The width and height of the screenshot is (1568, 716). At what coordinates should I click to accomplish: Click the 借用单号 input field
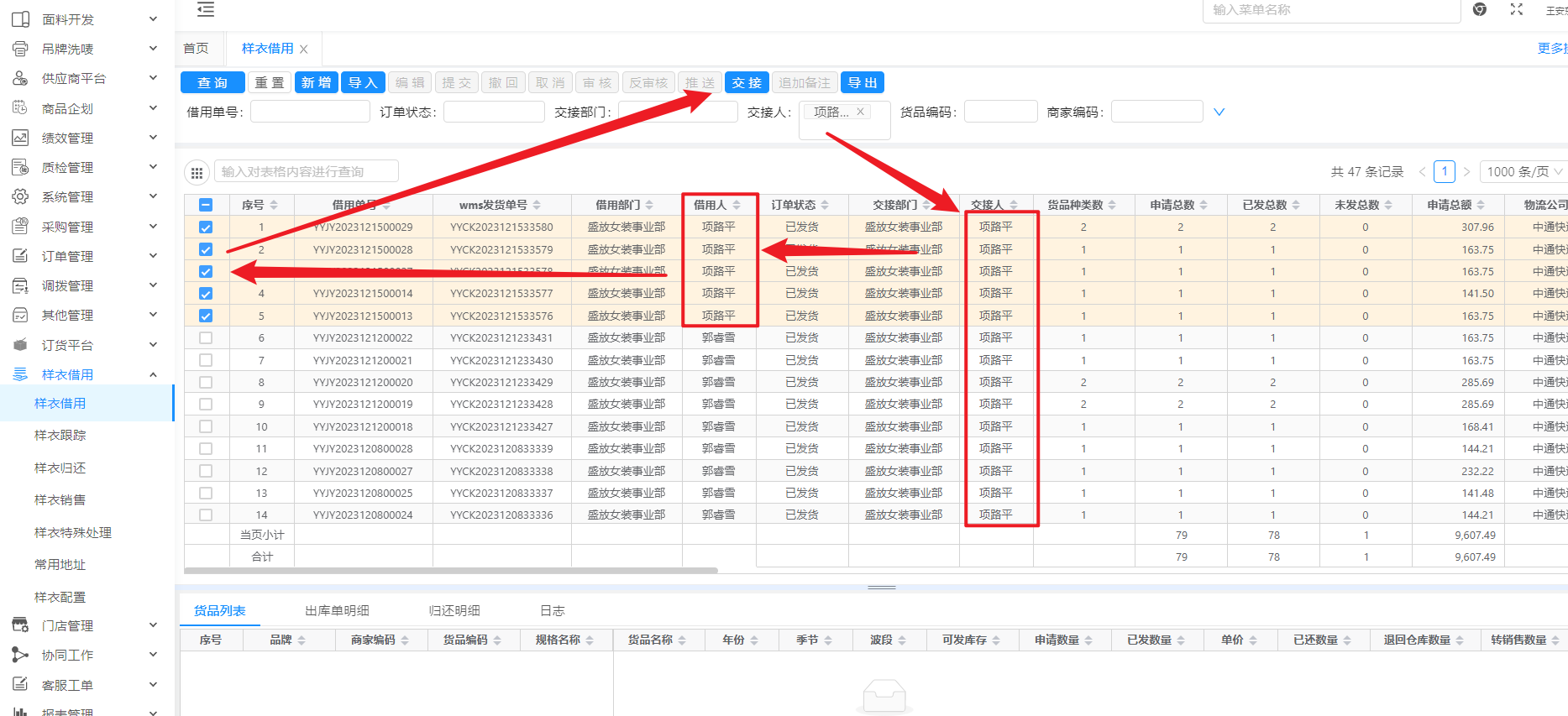pos(310,112)
